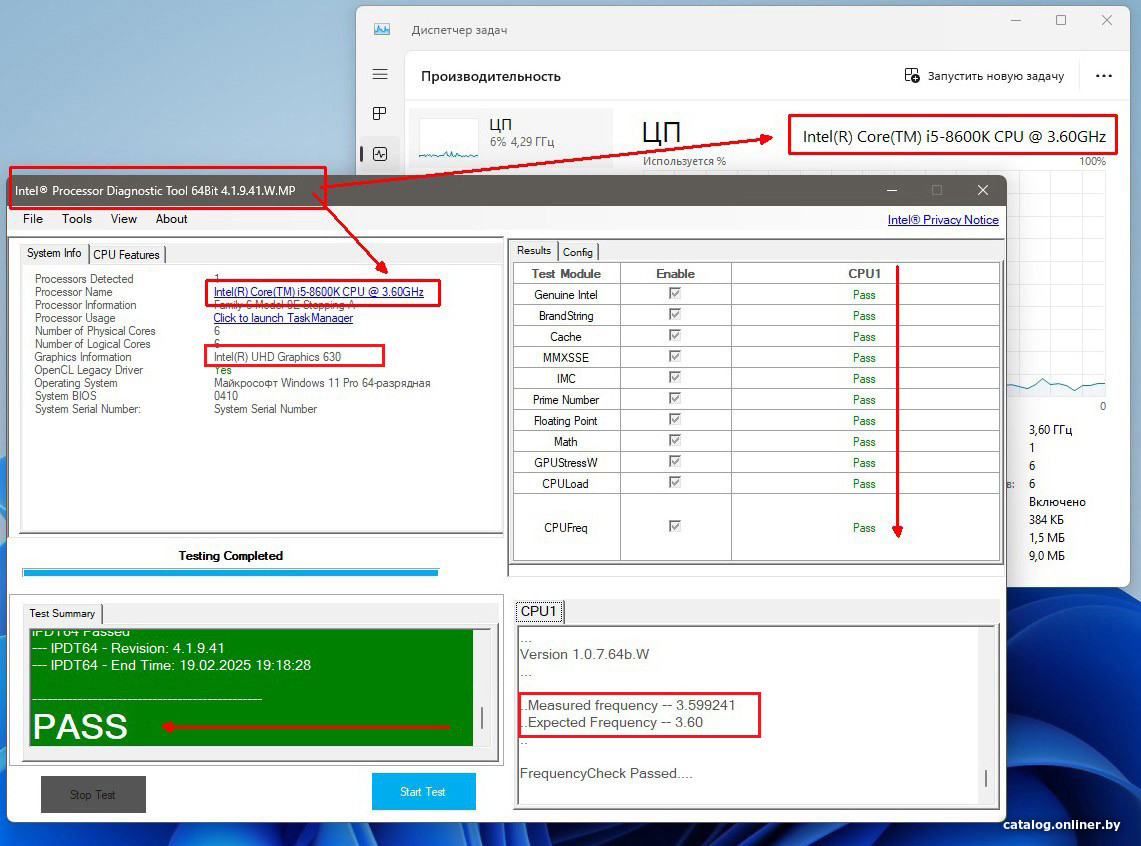Toggle the Genuine Intel test checkbox
Screen dimensions: 1141x846
[x=675, y=294]
